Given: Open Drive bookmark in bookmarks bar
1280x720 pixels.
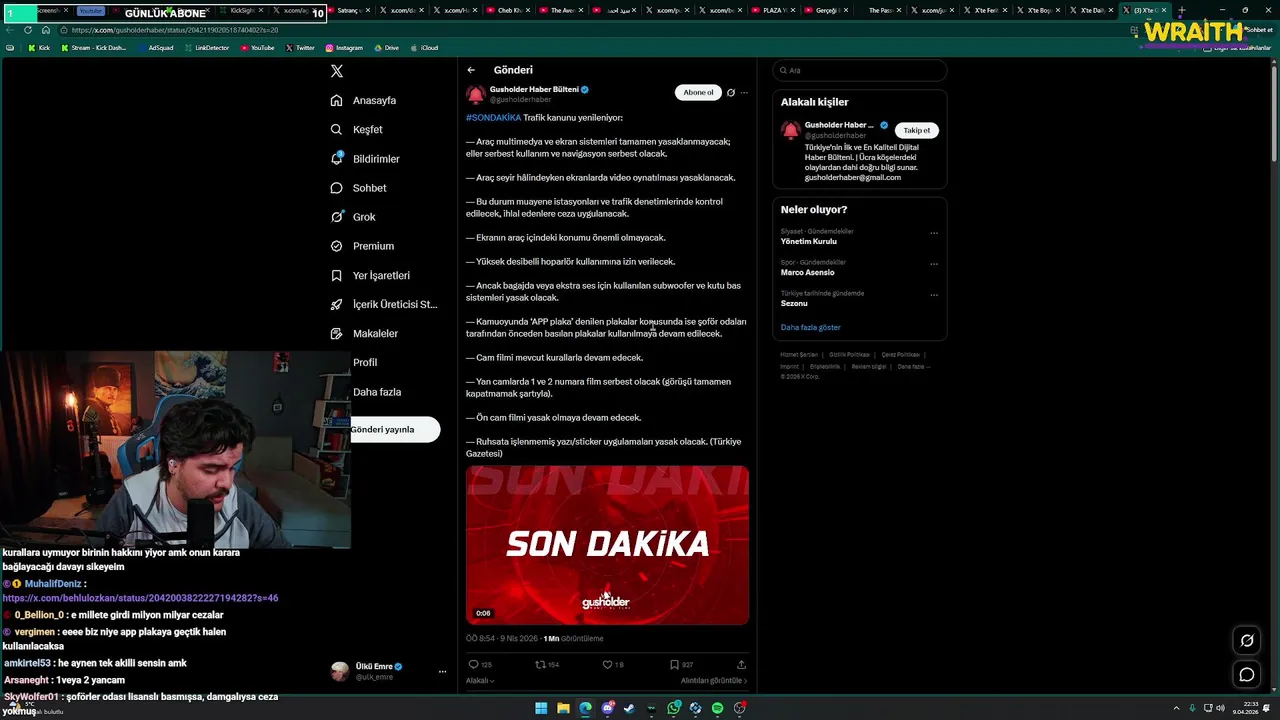Looking at the screenshot, I should click(x=386, y=48).
